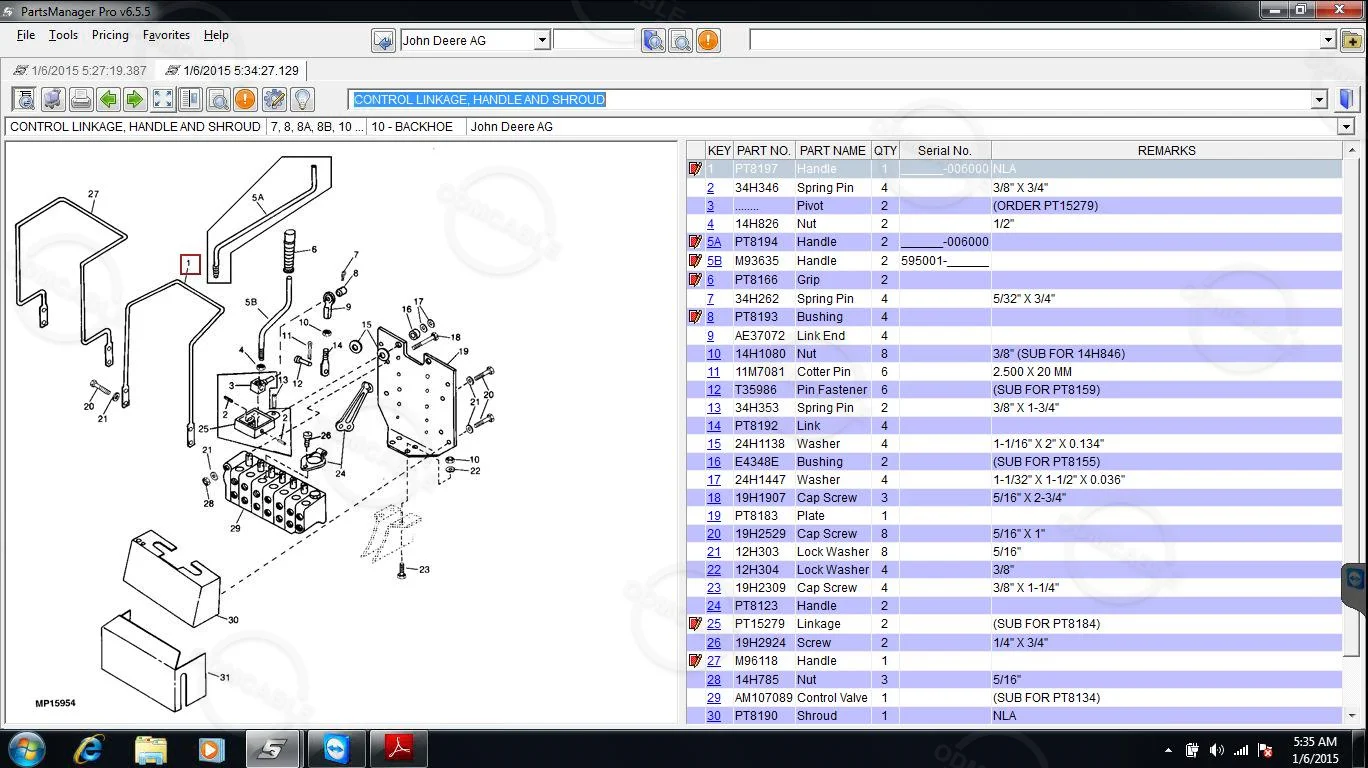The height and width of the screenshot is (768, 1368).
Task: Click the orange alert icon in lower toolbar
Action: tap(245, 99)
